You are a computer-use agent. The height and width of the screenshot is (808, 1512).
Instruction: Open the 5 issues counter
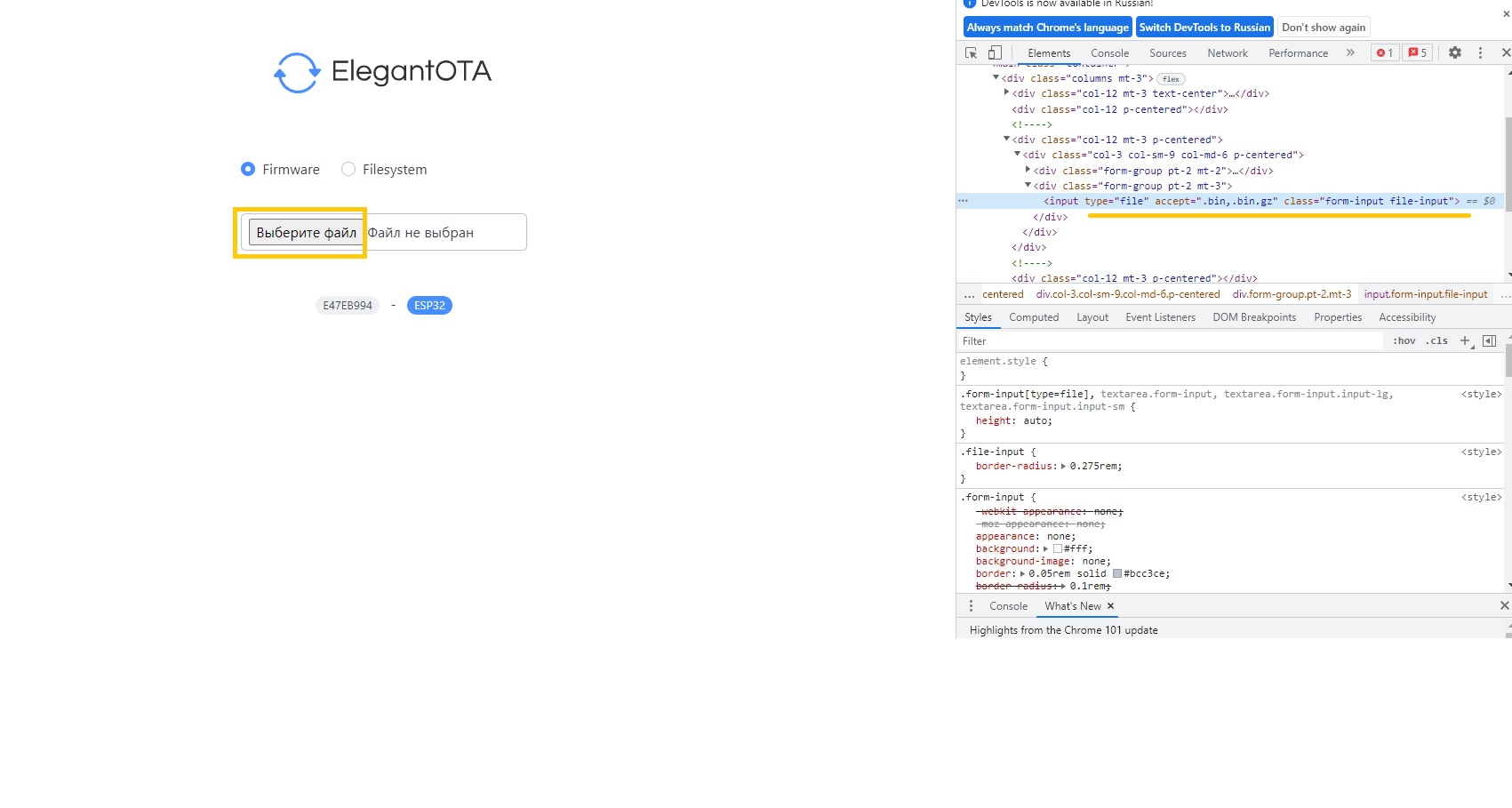click(x=1418, y=53)
